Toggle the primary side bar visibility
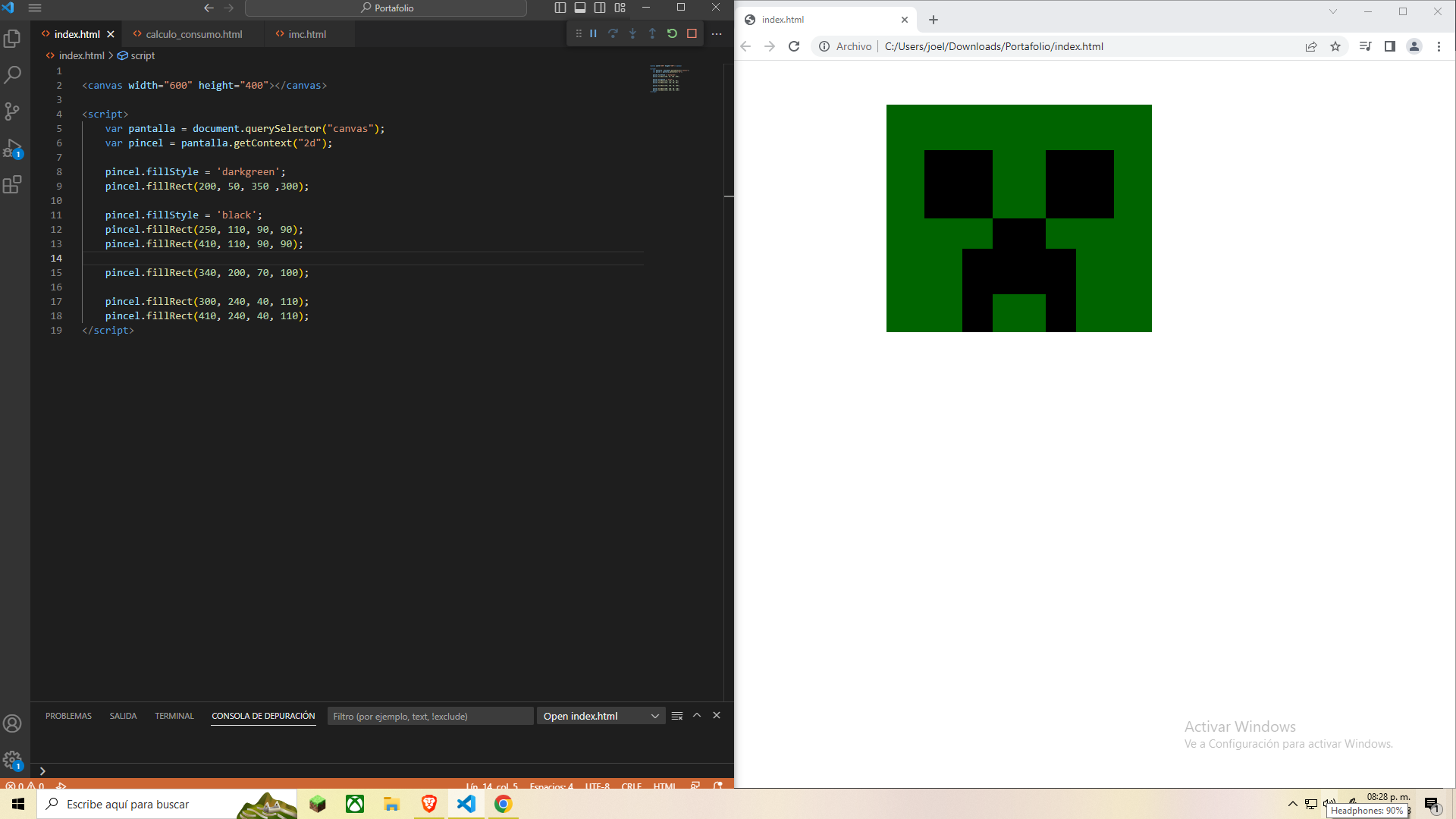The image size is (1456, 819). (x=560, y=8)
